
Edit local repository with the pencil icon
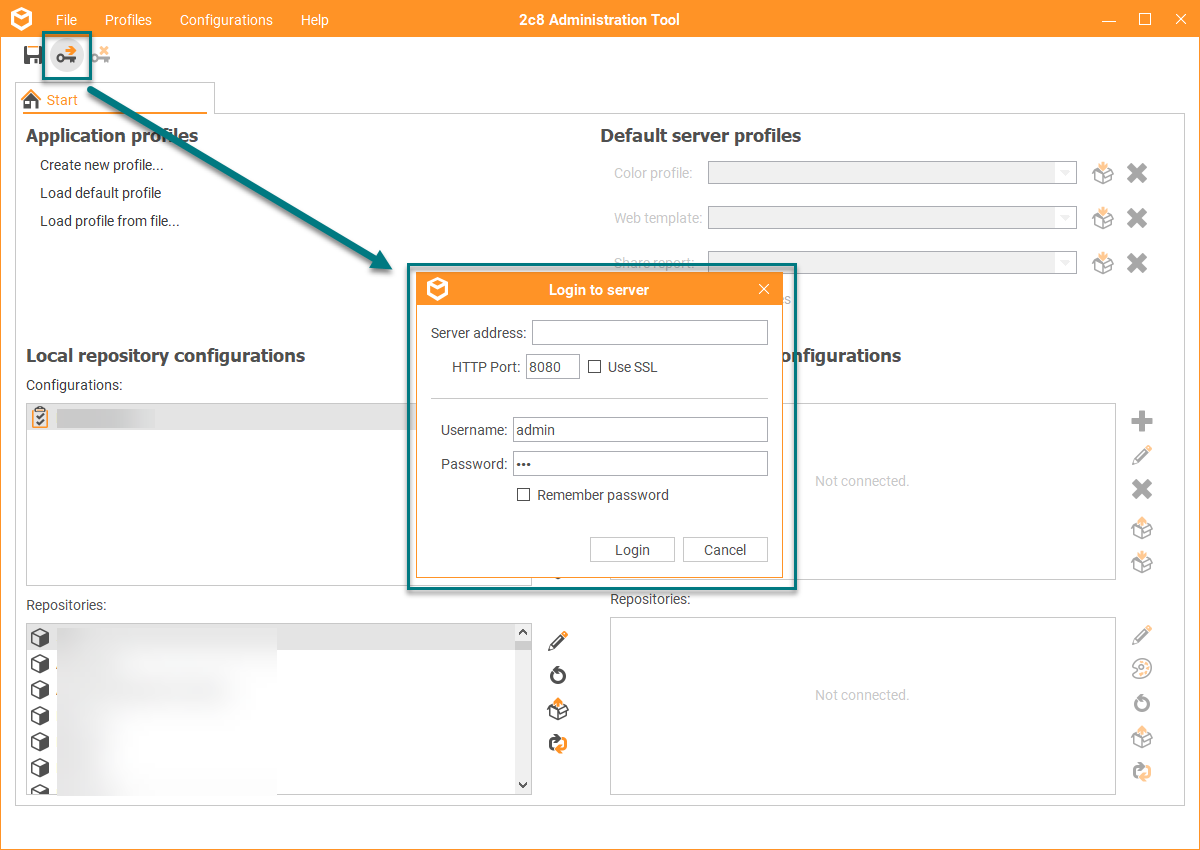[558, 641]
